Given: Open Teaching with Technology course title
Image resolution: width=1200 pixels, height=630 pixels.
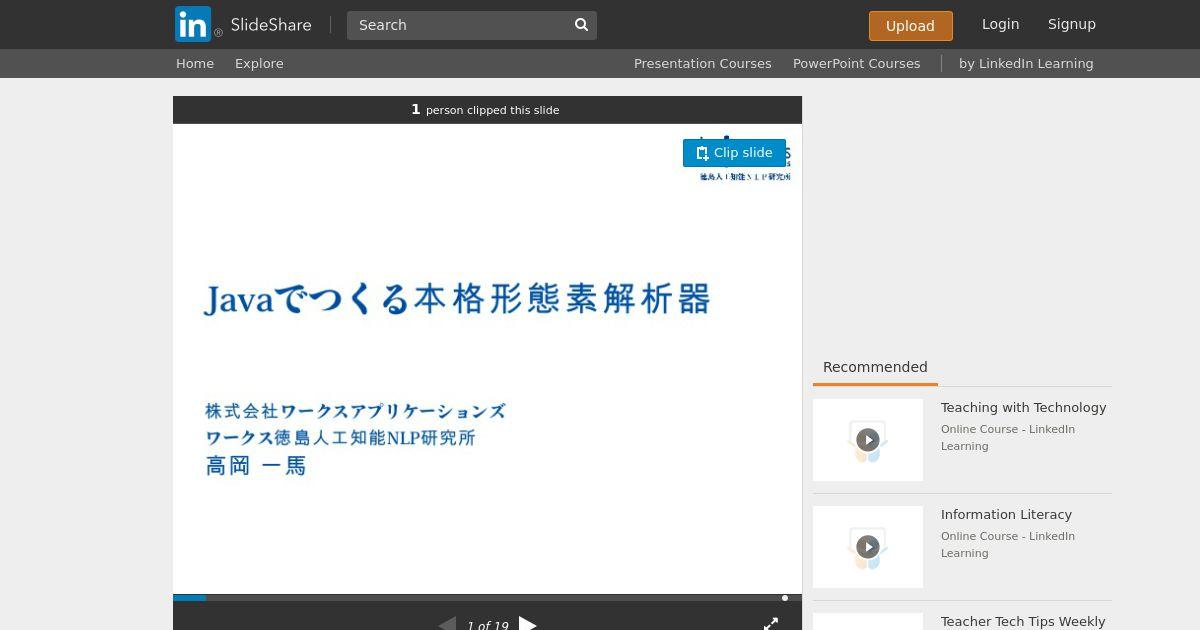Looking at the screenshot, I should (1023, 408).
